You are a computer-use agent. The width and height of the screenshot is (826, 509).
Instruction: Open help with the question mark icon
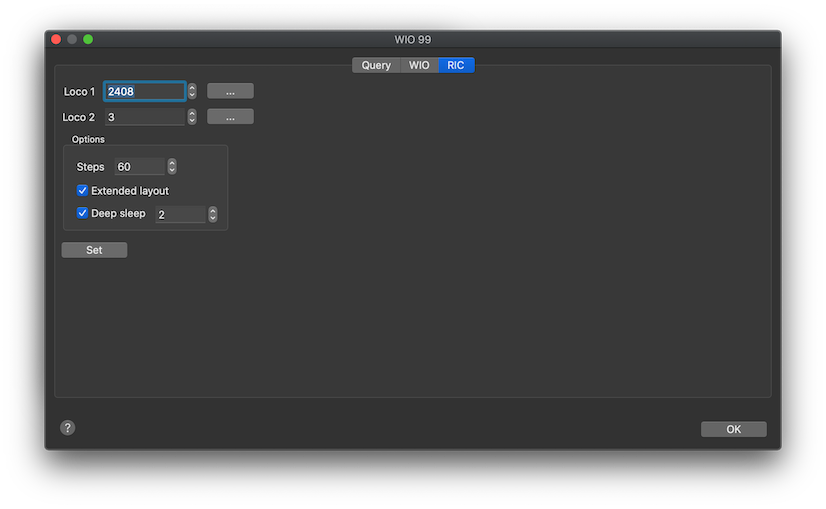[67, 428]
